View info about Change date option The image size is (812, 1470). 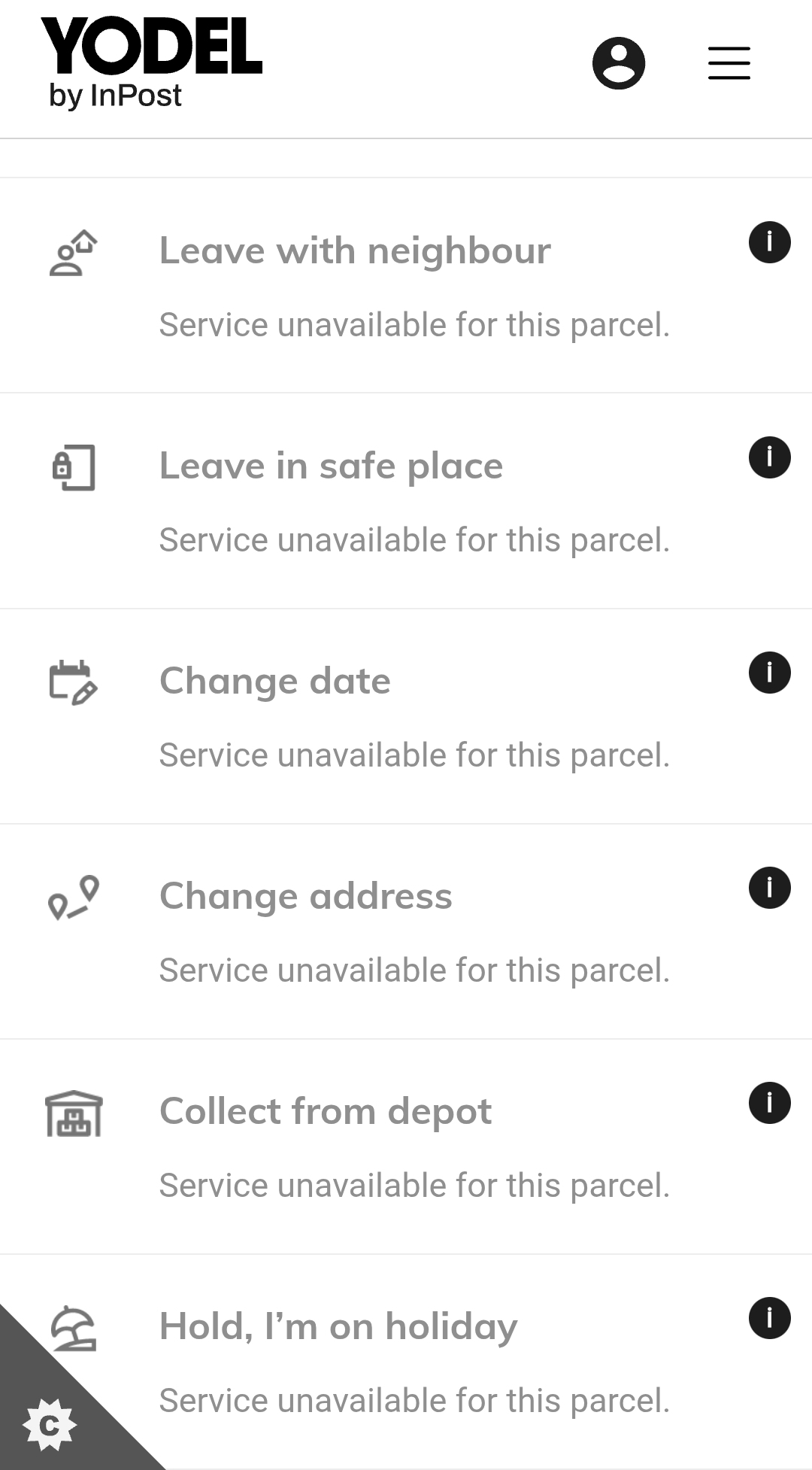pos(769,673)
